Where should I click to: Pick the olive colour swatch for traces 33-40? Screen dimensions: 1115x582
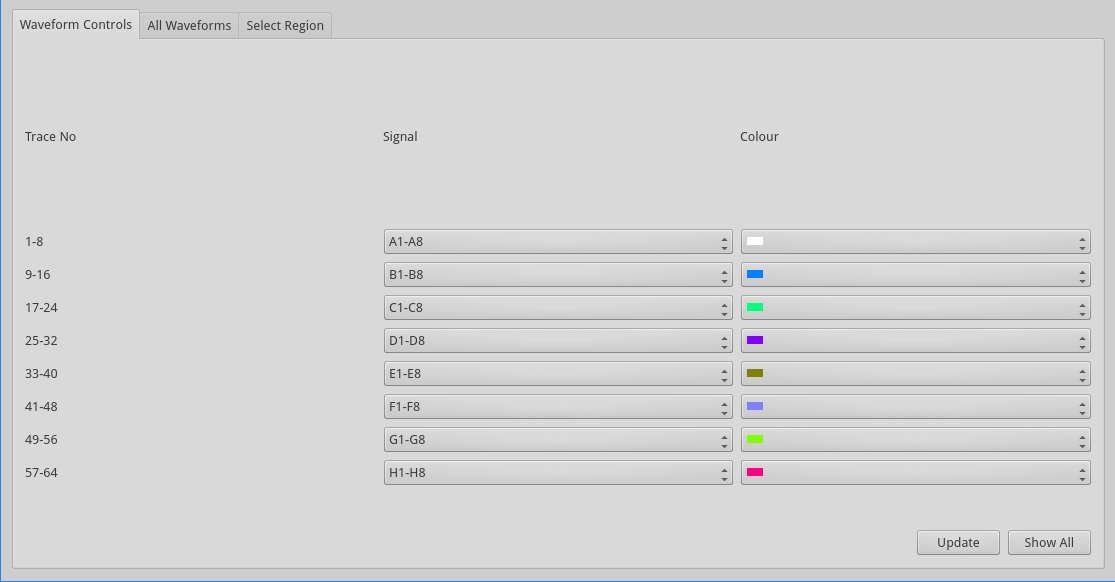755,374
